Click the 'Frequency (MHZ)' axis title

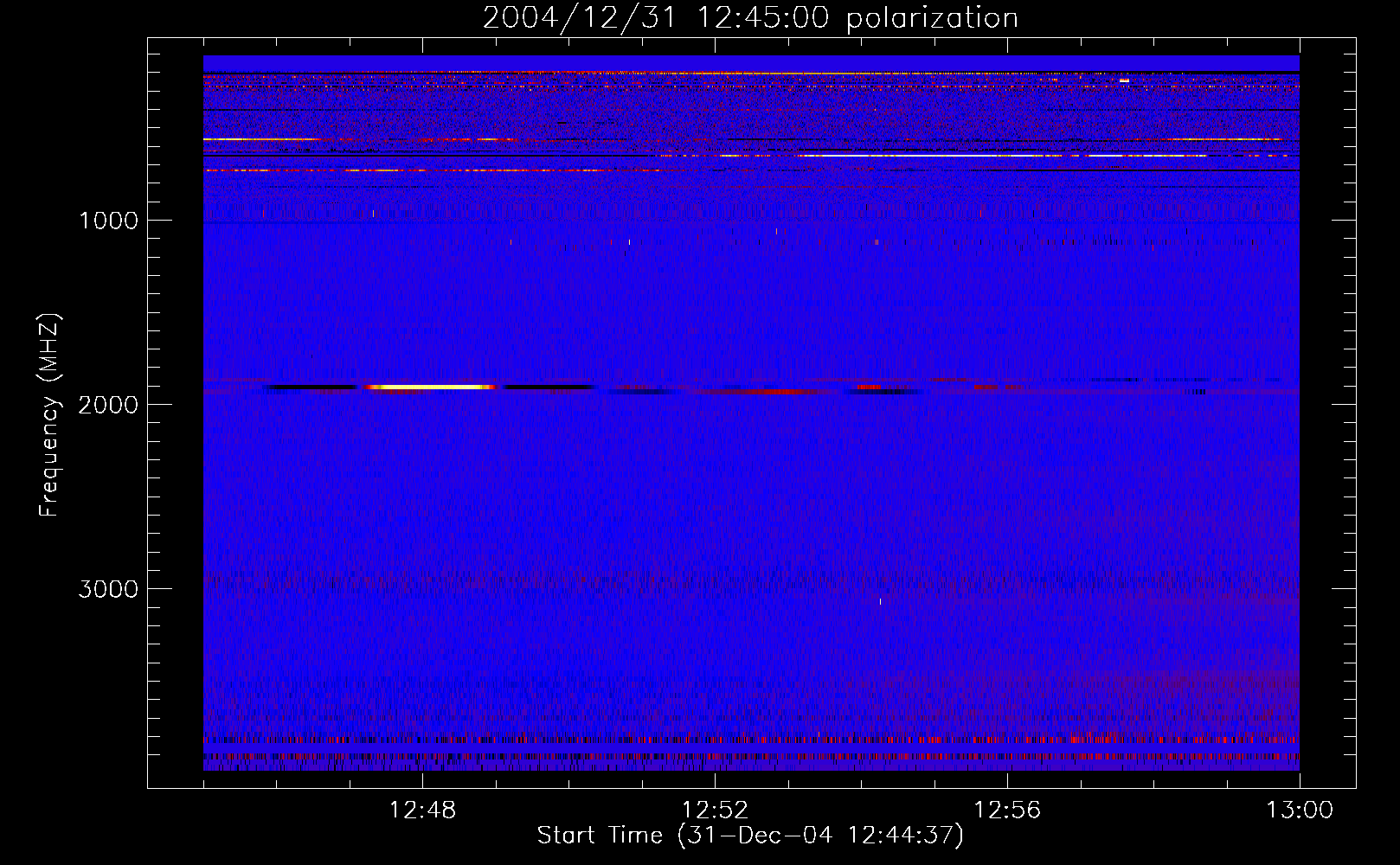(49, 415)
